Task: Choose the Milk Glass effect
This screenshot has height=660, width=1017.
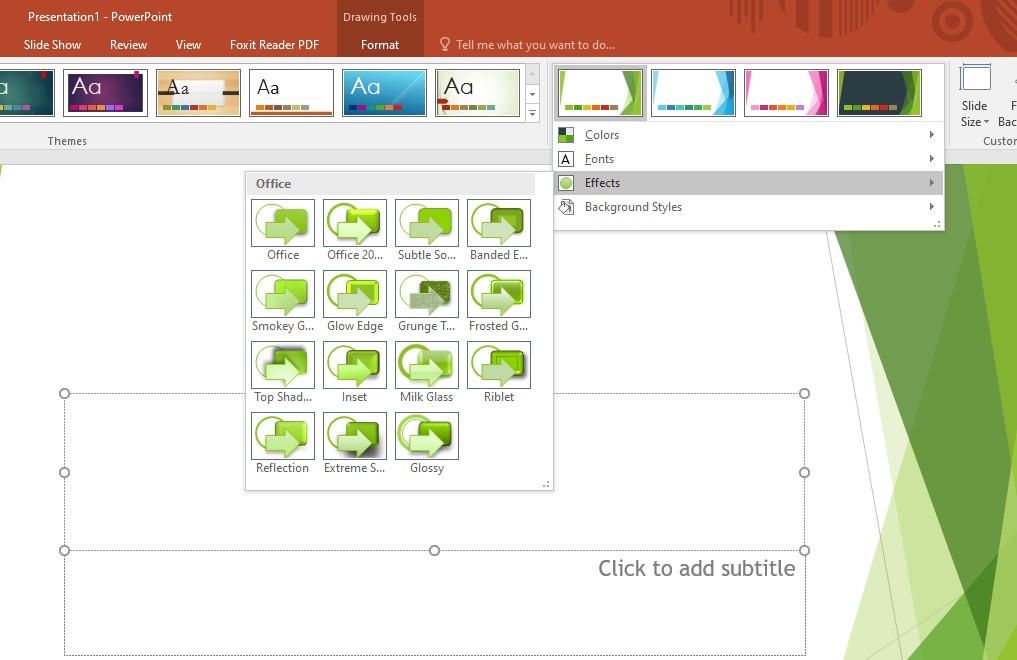Action: [426, 365]
